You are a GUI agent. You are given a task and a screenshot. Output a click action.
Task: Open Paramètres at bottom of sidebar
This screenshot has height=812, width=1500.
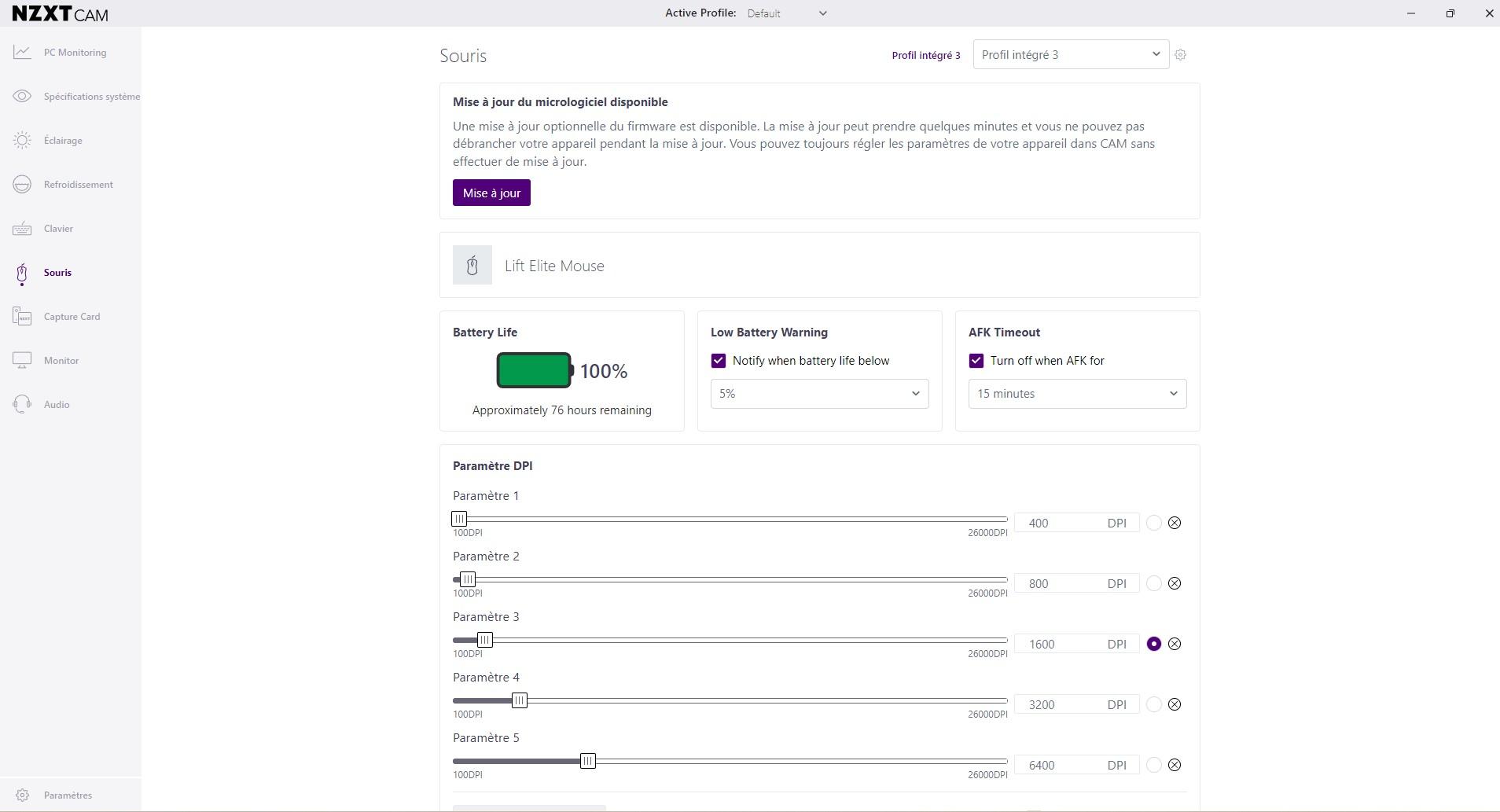click(68, 795)
